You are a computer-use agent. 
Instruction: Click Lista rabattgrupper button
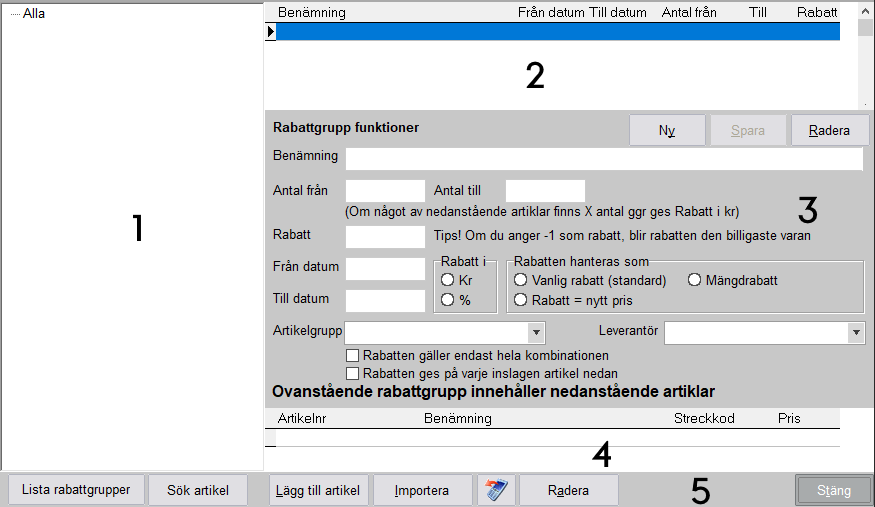click(x=76, y=490)
